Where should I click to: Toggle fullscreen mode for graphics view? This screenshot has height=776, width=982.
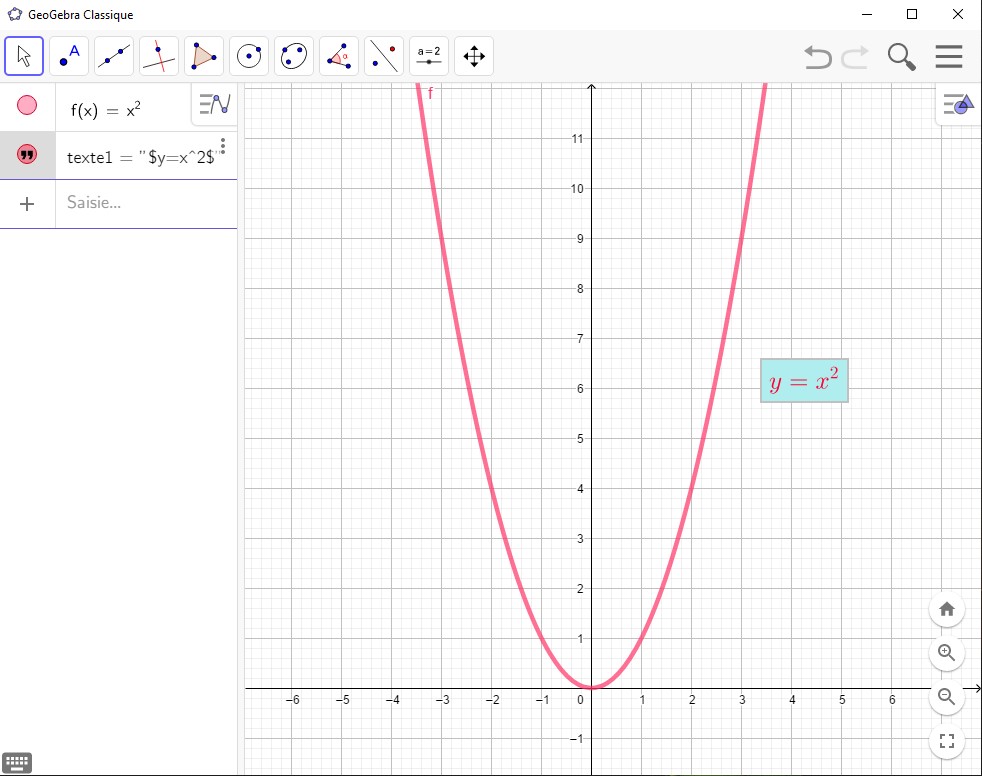coord(947,741)
